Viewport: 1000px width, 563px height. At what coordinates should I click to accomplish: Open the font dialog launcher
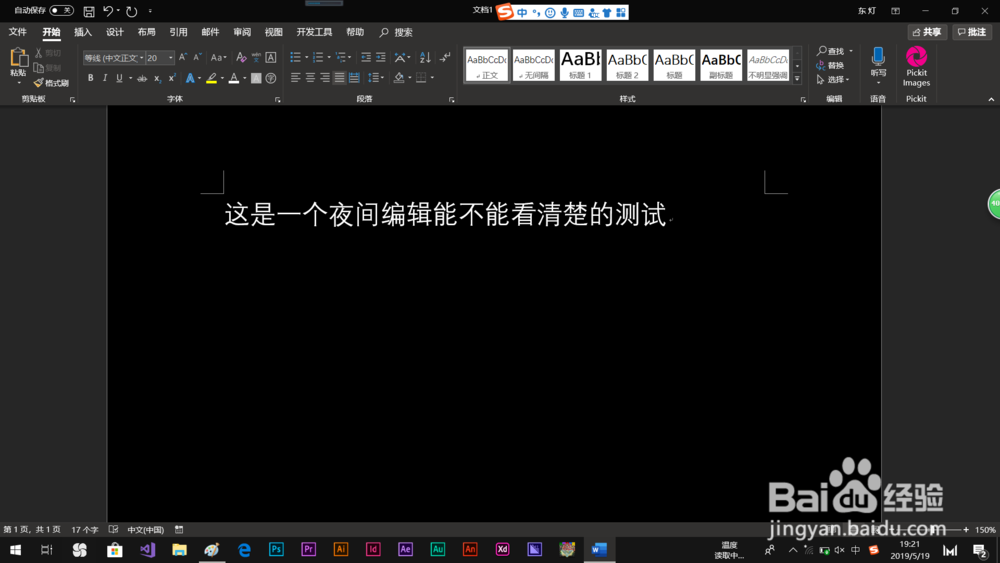click(277, 99)
